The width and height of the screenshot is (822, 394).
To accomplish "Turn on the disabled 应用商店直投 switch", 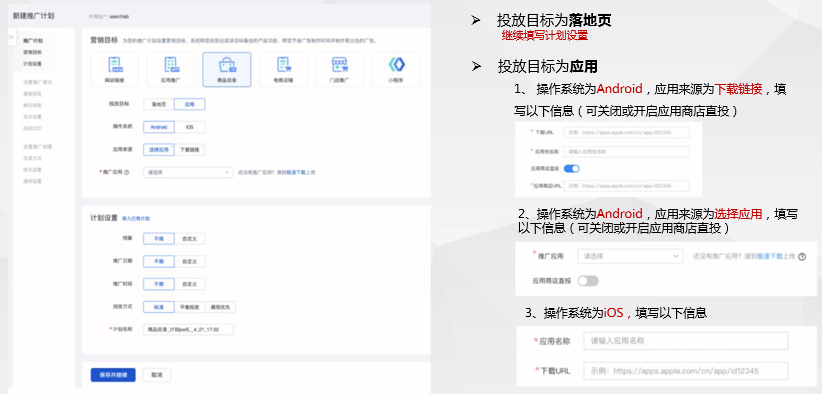I will [588, 281].
